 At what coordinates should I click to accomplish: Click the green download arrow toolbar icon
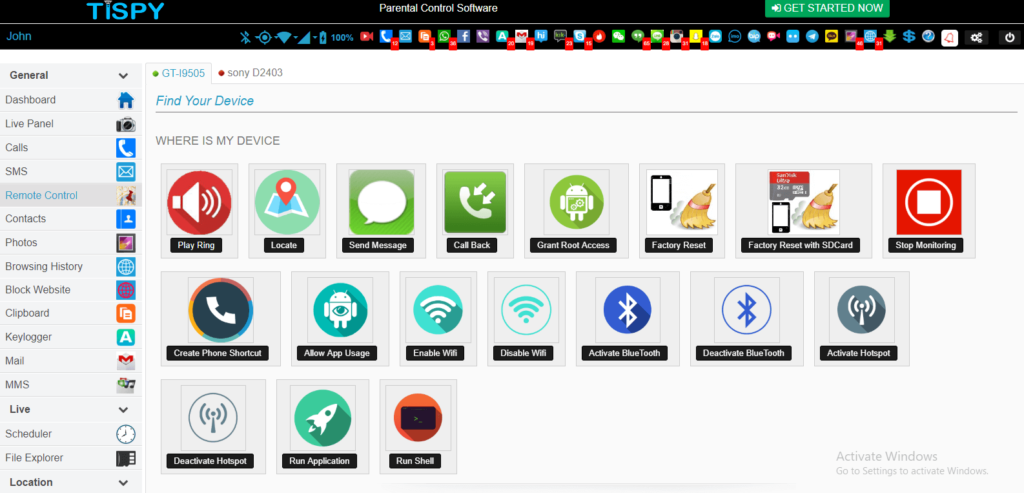[889, 37]
